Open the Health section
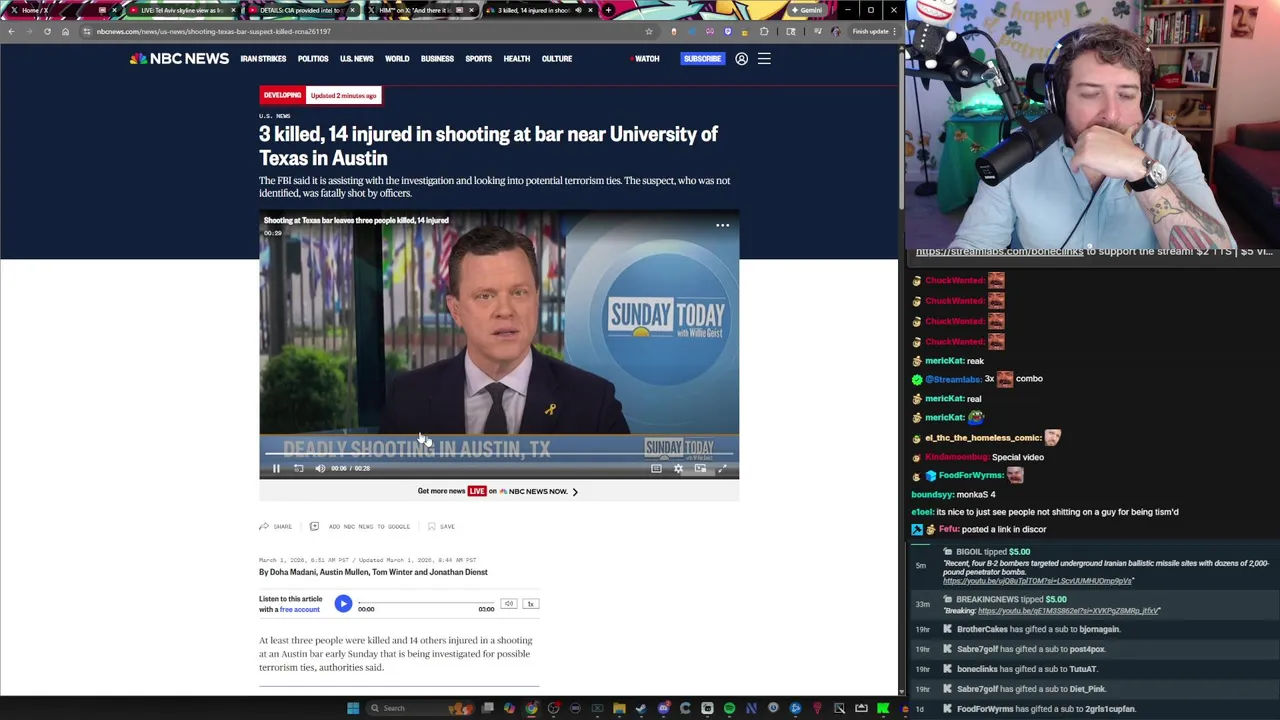 [517, 59]
